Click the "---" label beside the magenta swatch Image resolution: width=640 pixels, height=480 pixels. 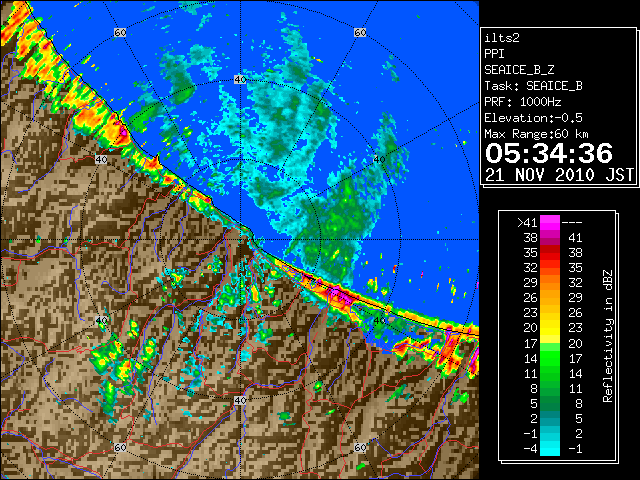pyautogui.click(x=572, y=222)
